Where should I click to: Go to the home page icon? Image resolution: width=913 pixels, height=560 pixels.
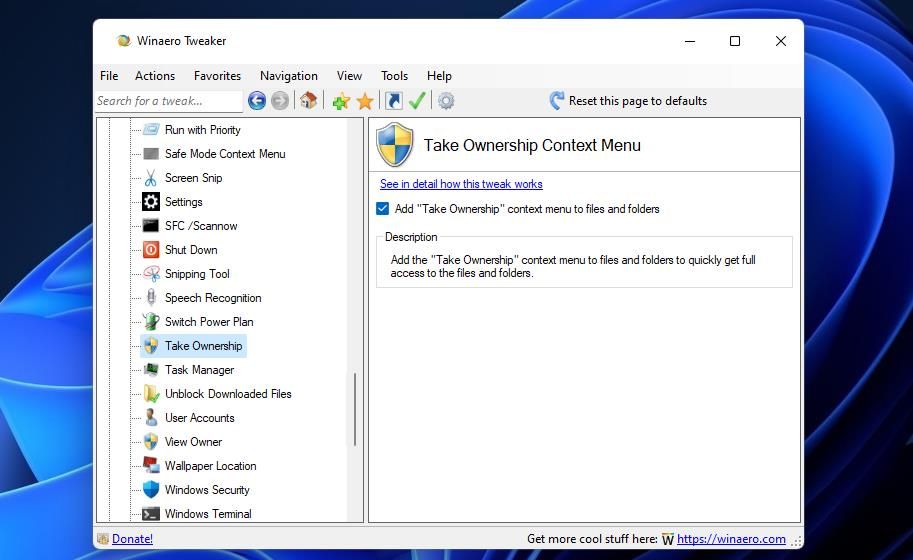[x=309, y=101]
